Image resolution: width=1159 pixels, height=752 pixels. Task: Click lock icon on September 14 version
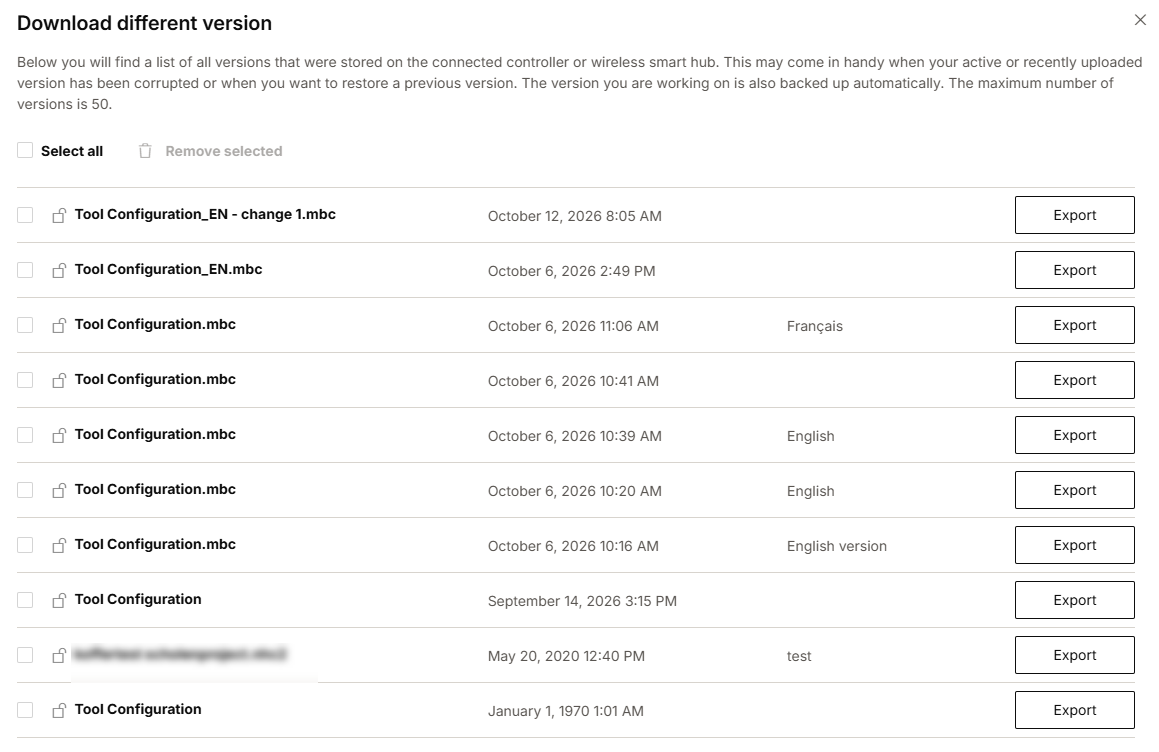tap(59, 600)
